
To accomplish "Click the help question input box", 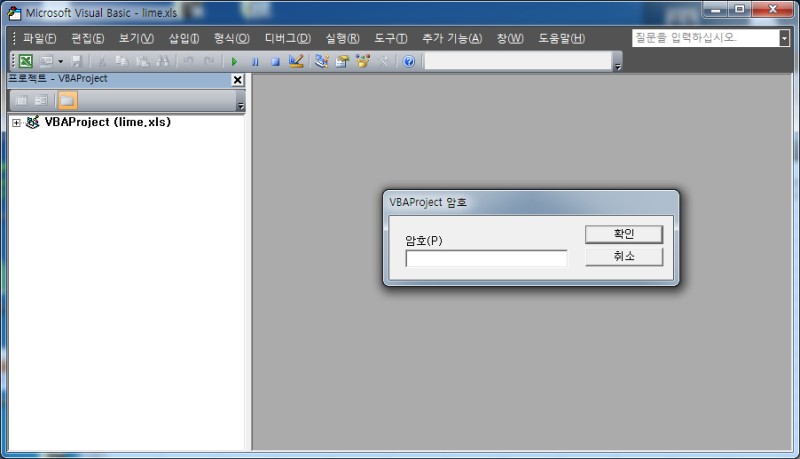I will (706, 38).
